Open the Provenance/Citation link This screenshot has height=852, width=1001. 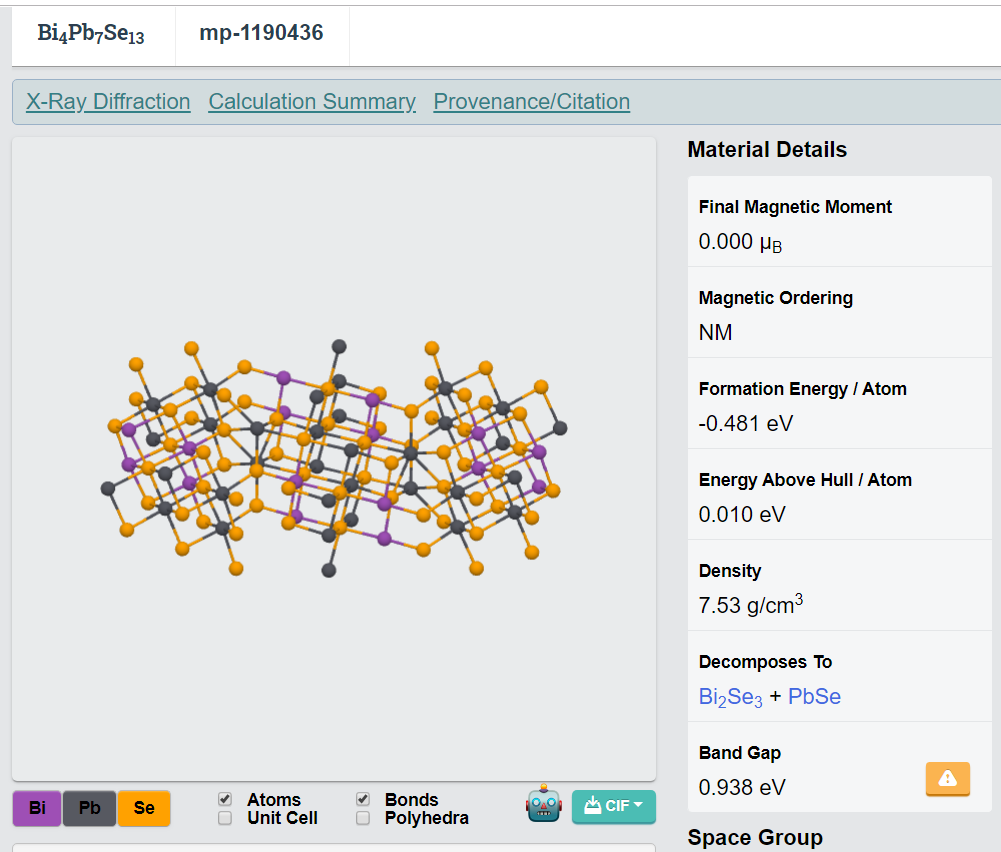531,102
